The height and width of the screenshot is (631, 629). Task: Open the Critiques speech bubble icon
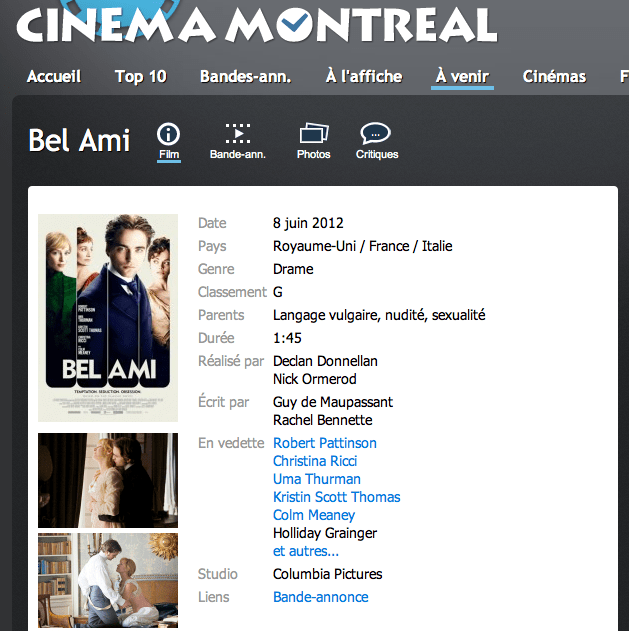coord(376,134)
